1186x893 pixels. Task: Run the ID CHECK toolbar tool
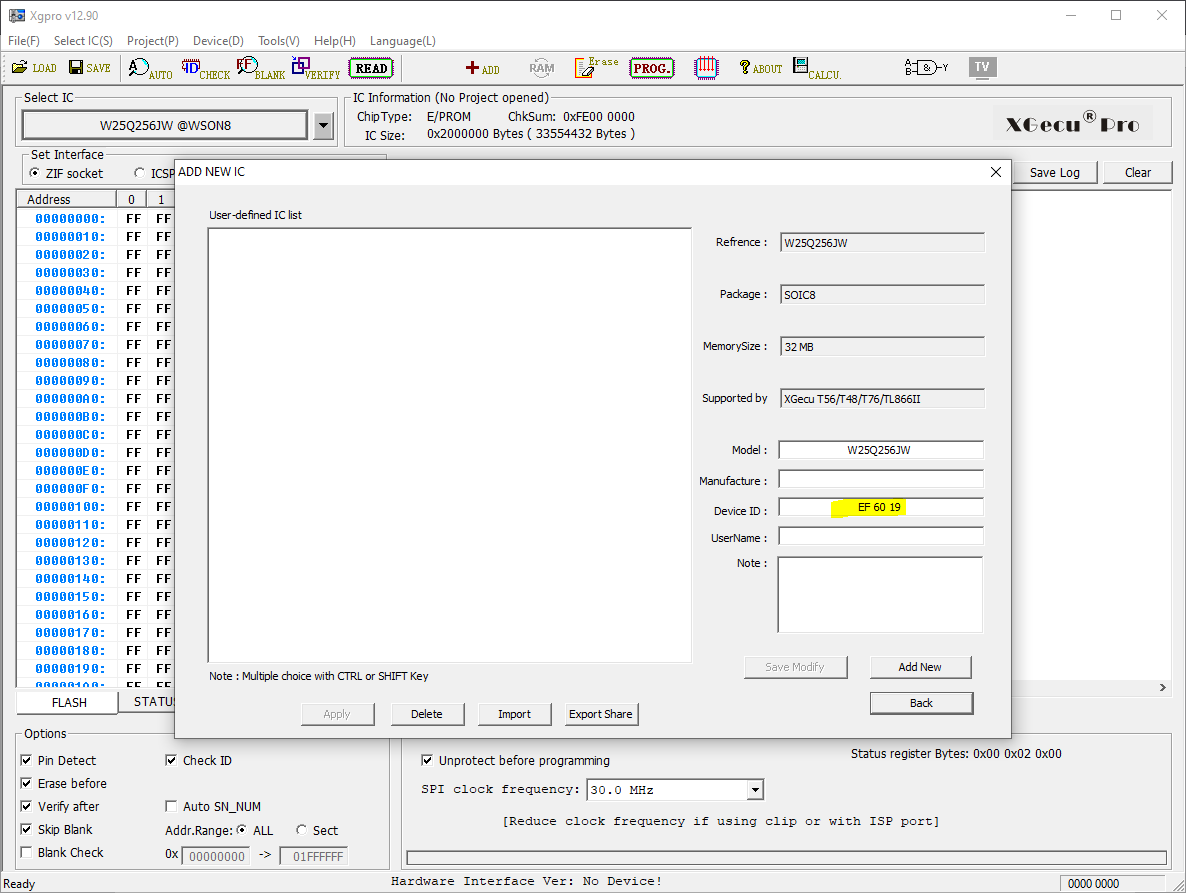[x=205, y=68]
